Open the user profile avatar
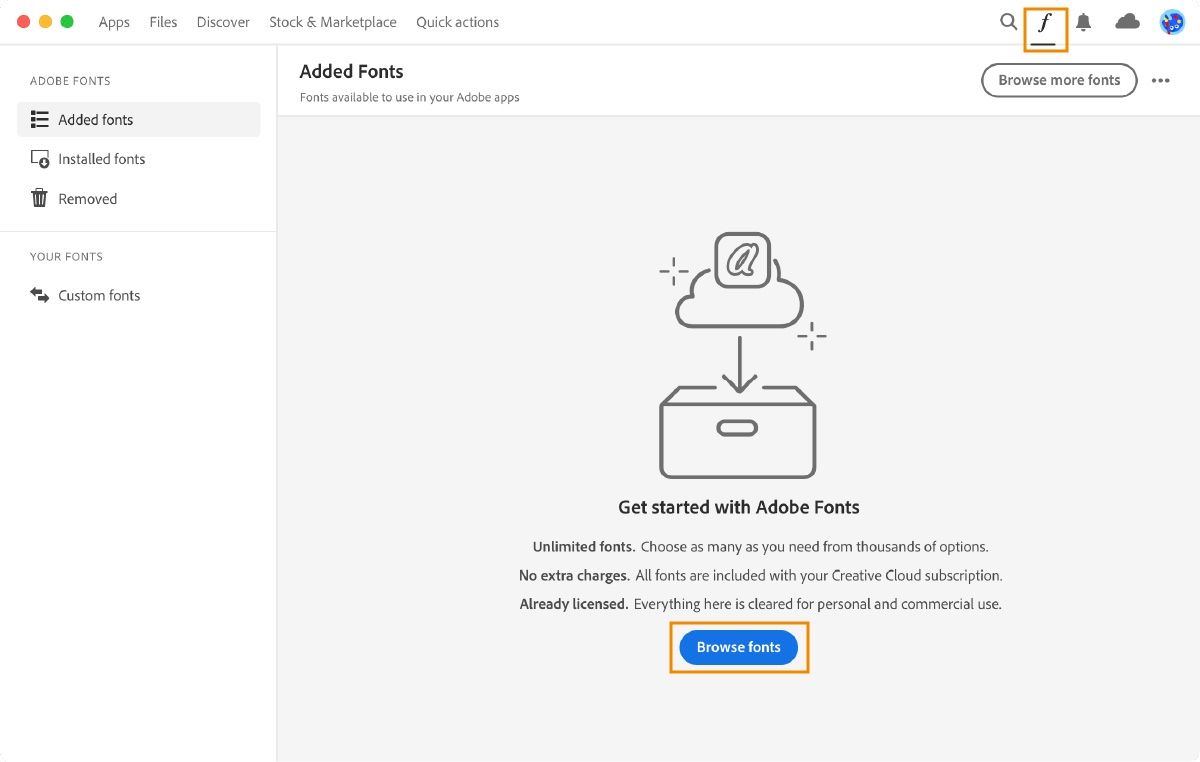Viewport: 1200px width, 762px height. [x=1171, y=22]
